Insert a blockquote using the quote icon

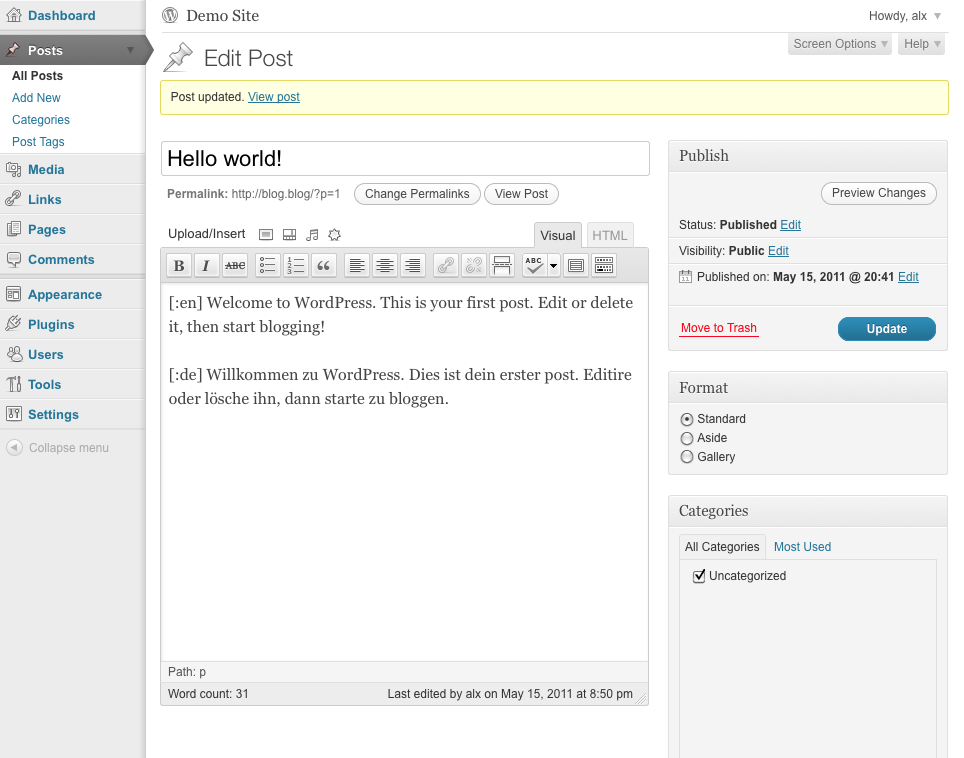click(x=323, y=266)
